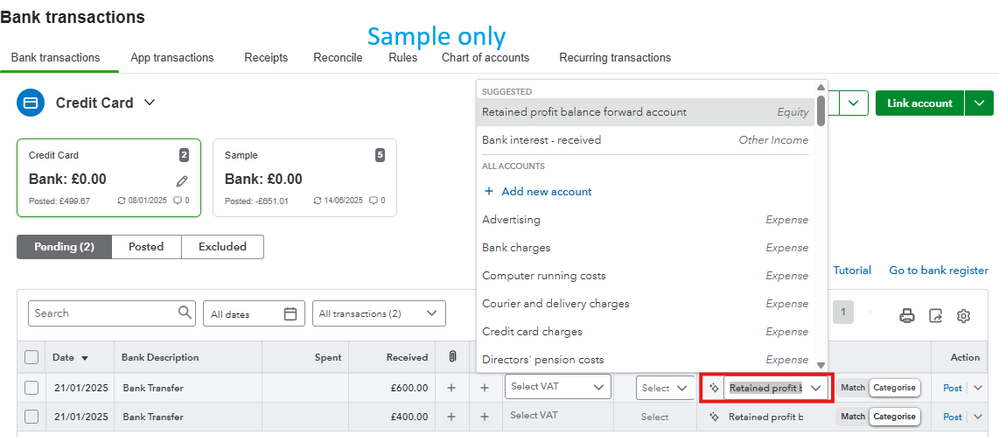This screenshot has height=437, width=999.
Task: Open the All transactions (2) filter dropdown
Action: tap(378, 314)
